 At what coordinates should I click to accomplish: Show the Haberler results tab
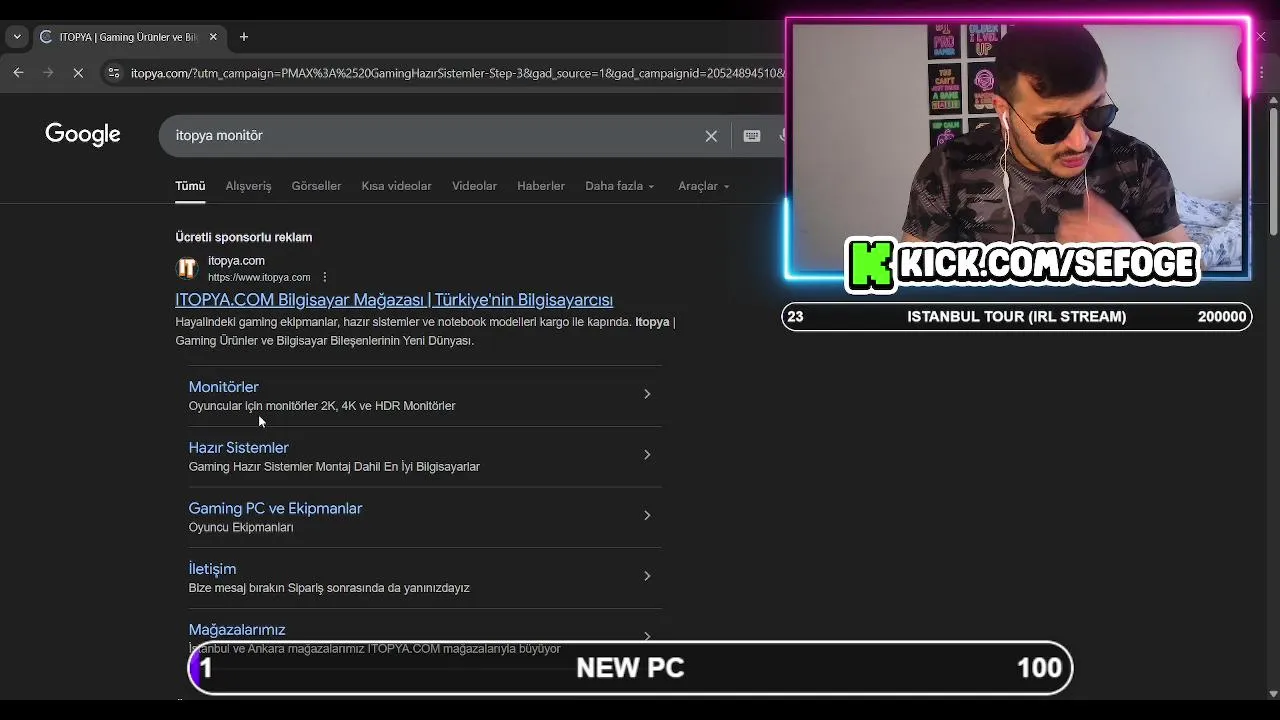point(541,186)
